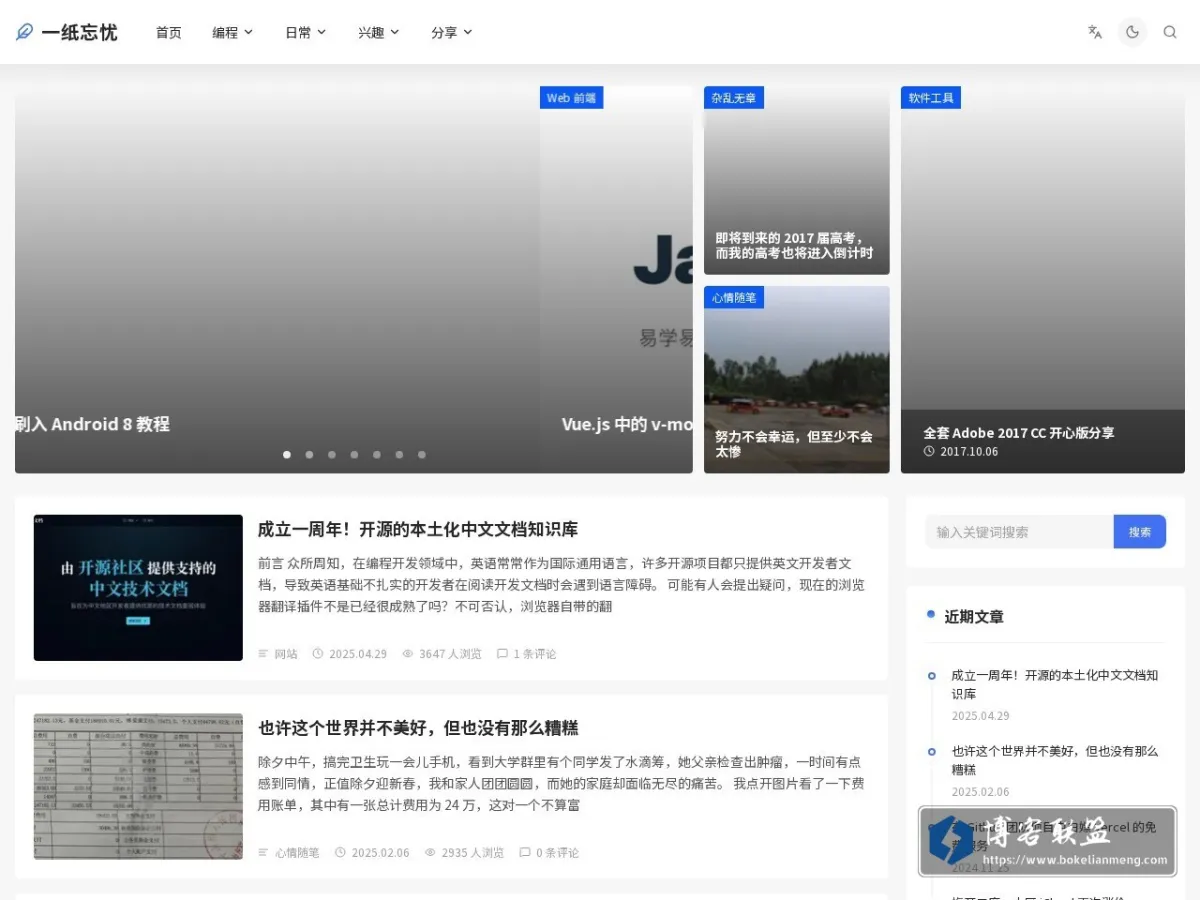This screenshot has height=900, width=1200.
Task: Open the 1 条评论 comments link
Action: tap(526, 654)
